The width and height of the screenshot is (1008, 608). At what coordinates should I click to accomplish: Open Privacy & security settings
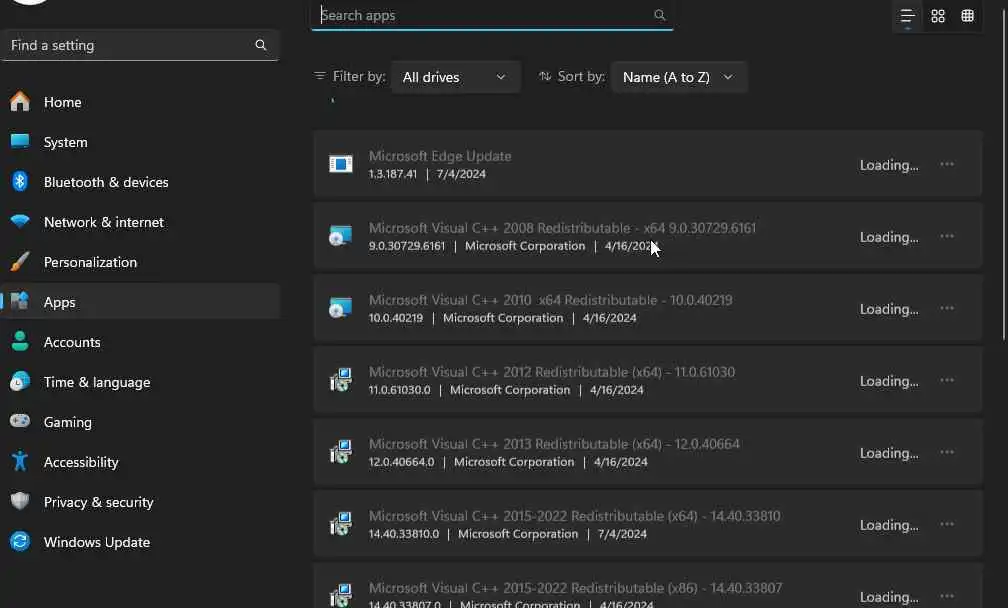(140, 502)
